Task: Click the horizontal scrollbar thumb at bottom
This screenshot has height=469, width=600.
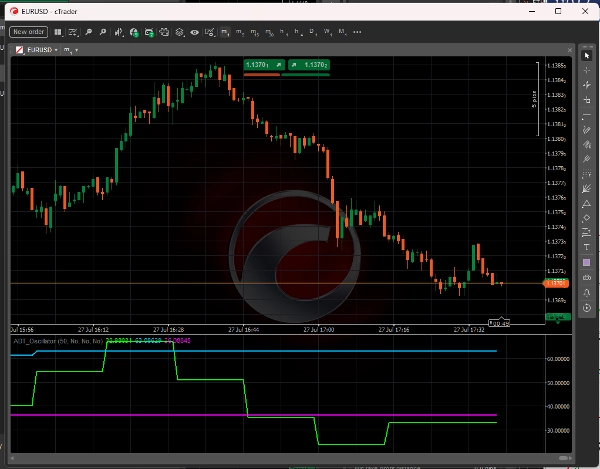Action: click(564, 458)
